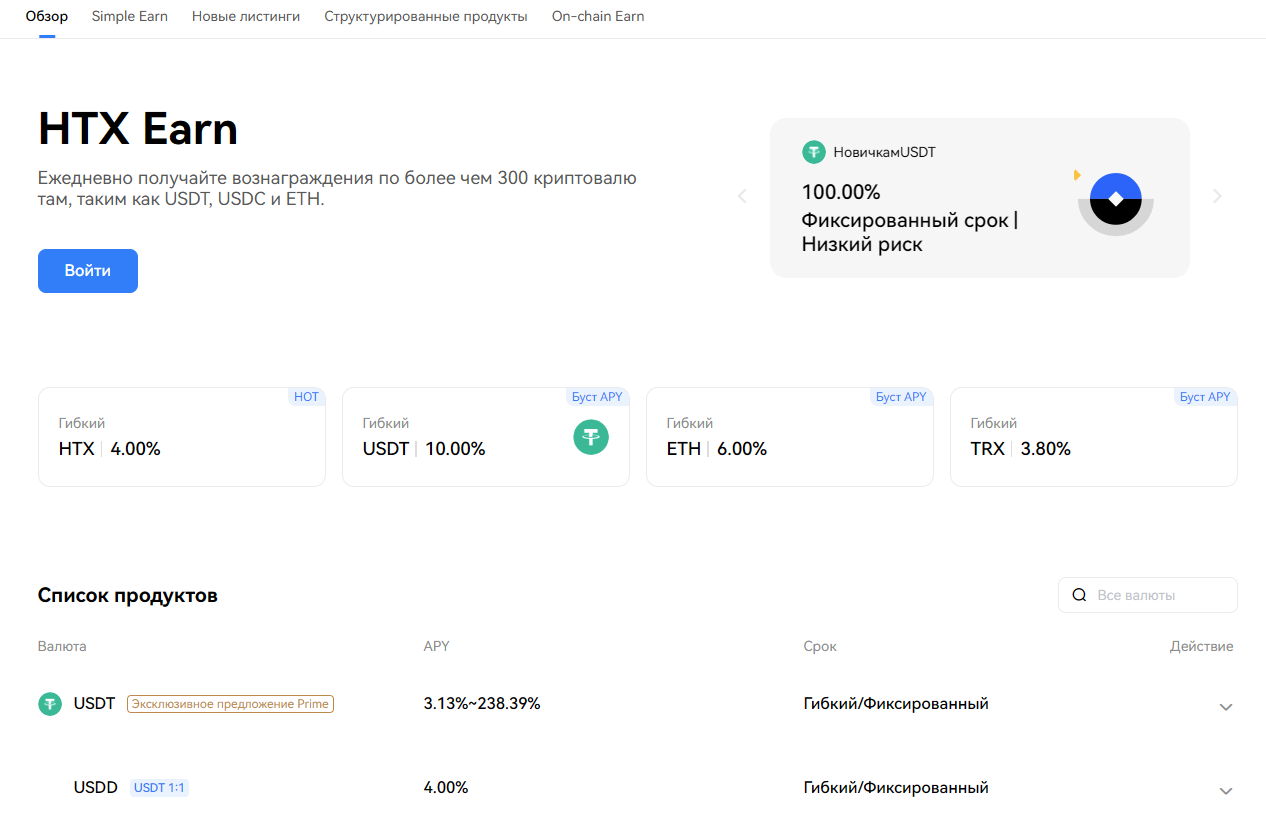This screenshot has width=1266, height=820.
Task: Expand the USDD product row chevron
Action: (1226, 791)
